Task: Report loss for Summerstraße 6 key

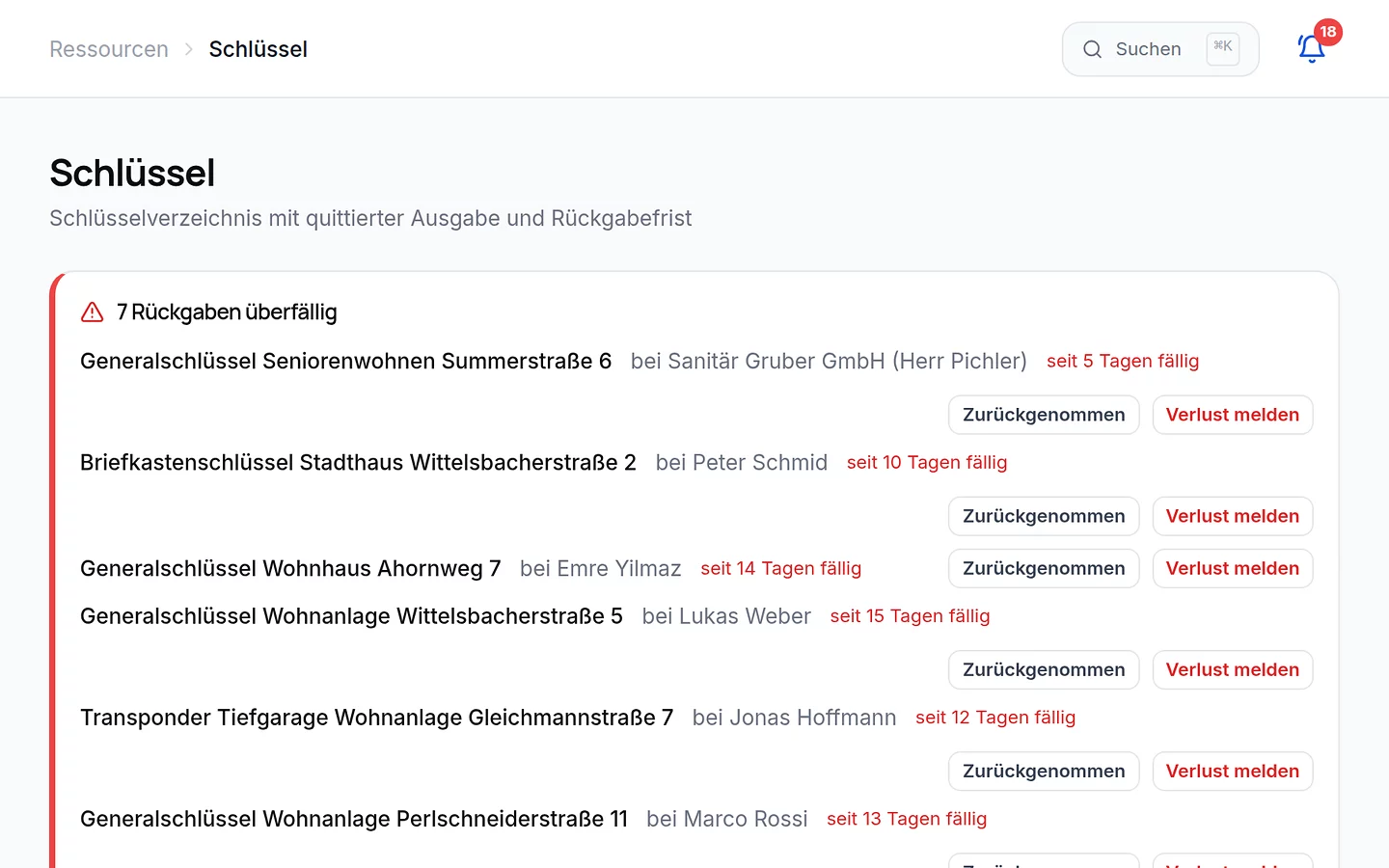Action: tap(1233, 415)
